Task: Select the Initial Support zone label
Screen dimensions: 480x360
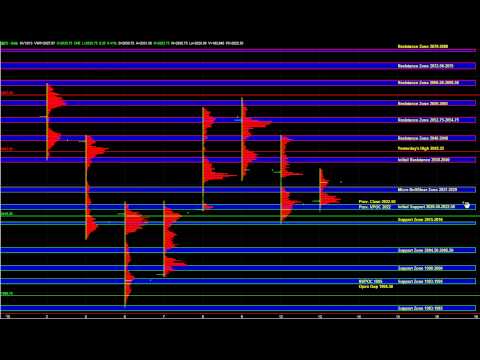Action: point(426,207)
